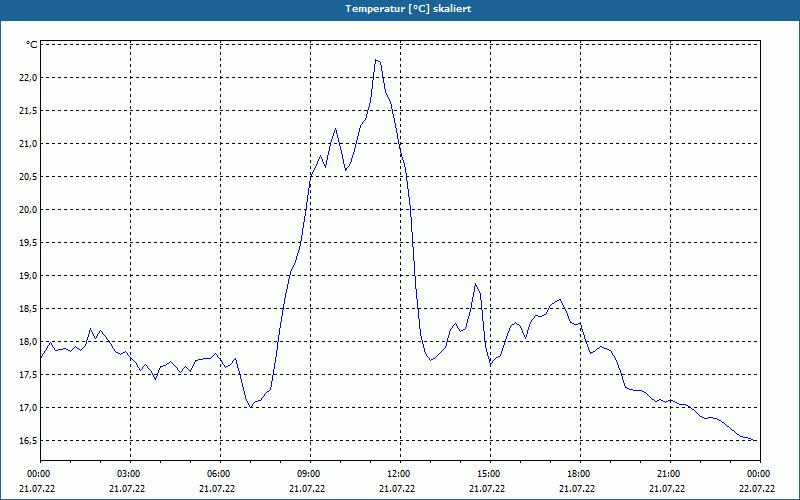The height and width of the screenshot is (500, 800).
Task: Click the °C unit label
Action: [x=32, y=45]
